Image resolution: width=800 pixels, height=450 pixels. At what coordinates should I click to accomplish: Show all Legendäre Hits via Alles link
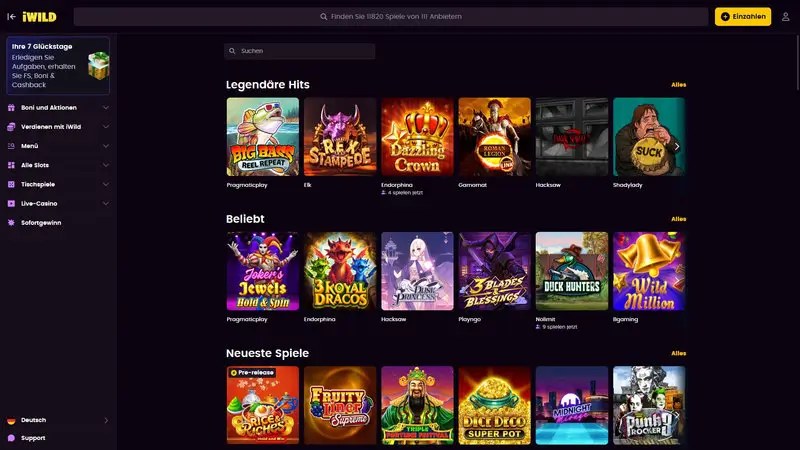tap(679, 85)
